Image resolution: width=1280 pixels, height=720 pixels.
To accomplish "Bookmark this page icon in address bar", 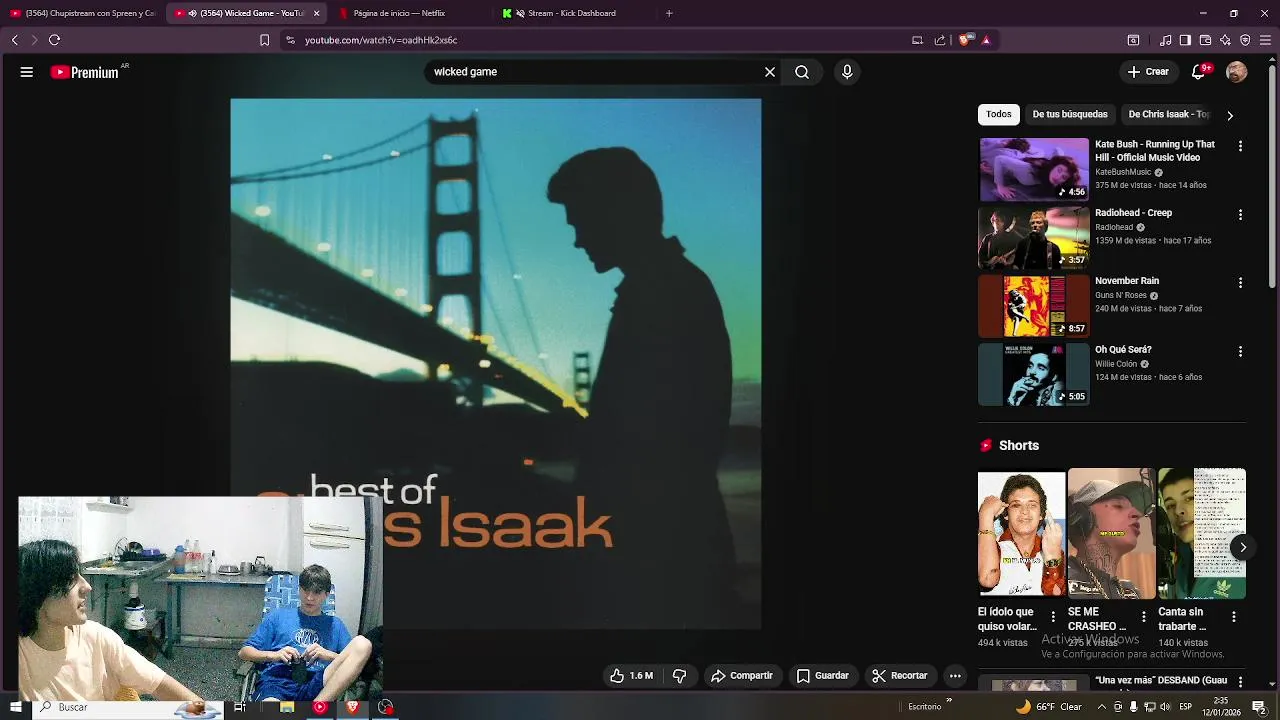I will 264,40.
